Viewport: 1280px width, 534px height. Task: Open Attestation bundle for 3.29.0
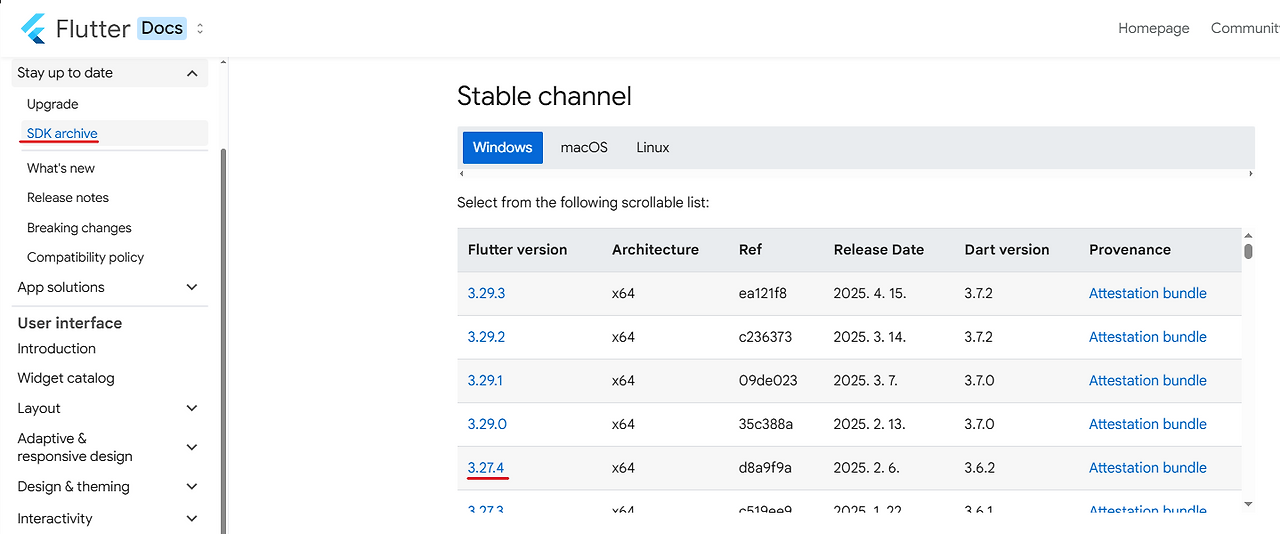1148,424
